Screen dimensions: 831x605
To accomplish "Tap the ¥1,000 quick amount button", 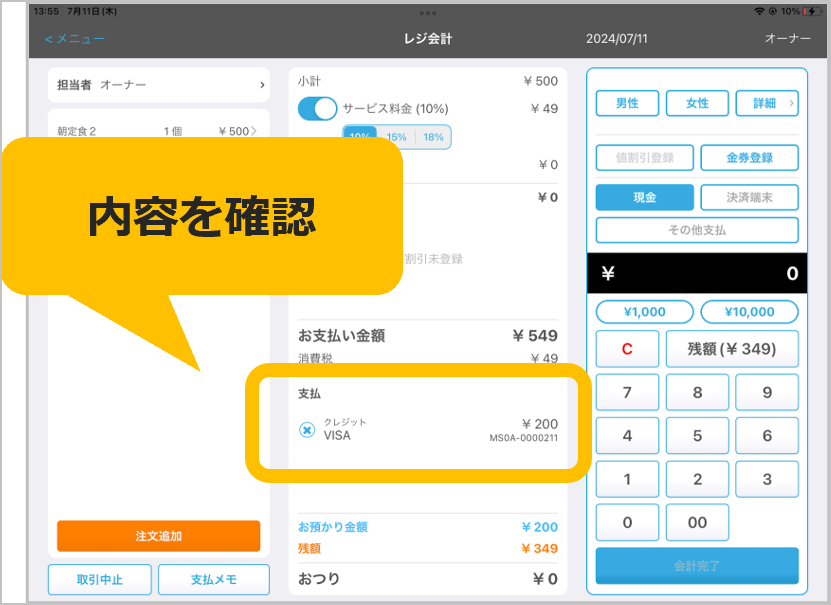I will tap(644, 312).
